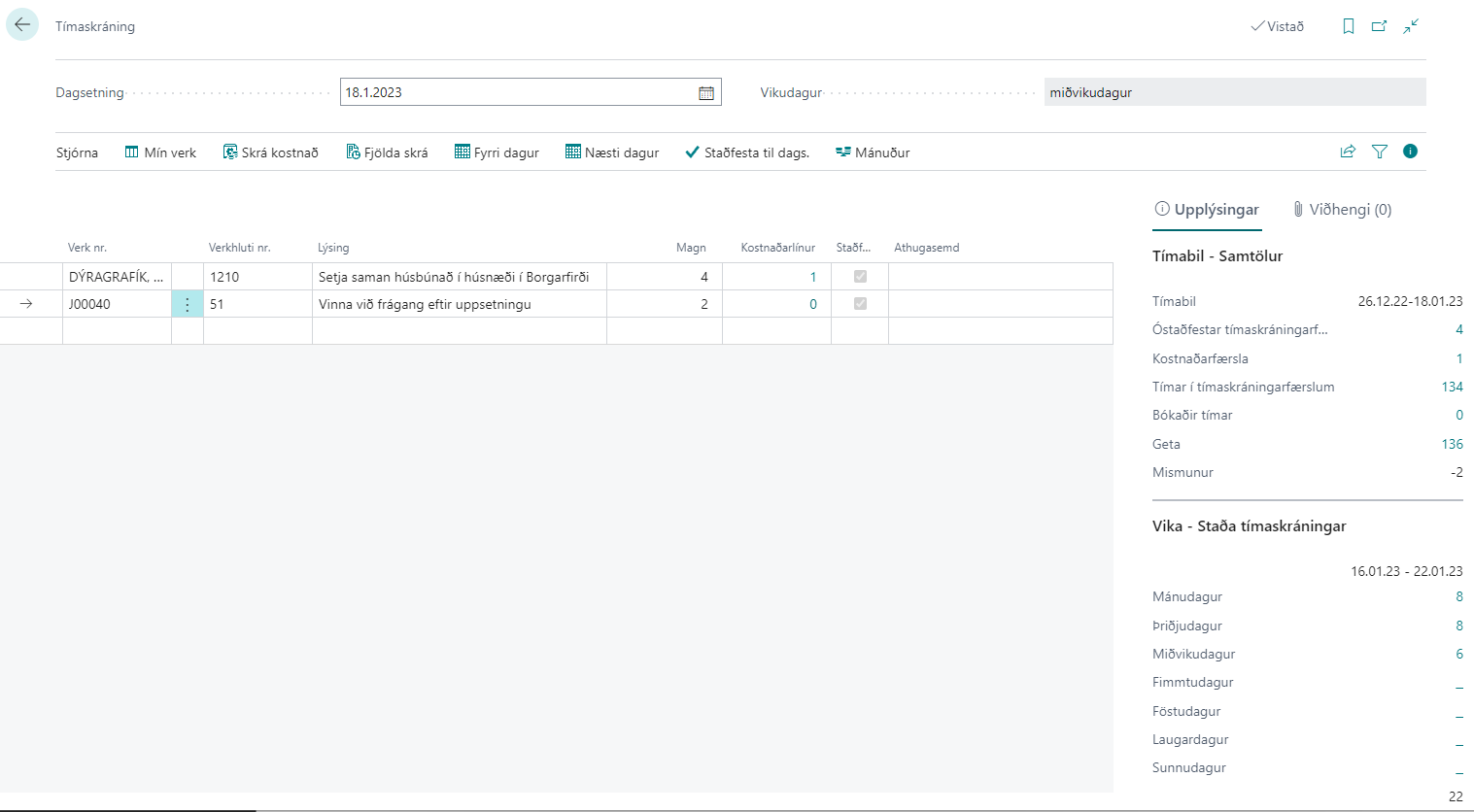Image resolution: width=1474 pixels, height=812 pixels.
Task: Click the Dagsetning date input field
Action: 515,92
